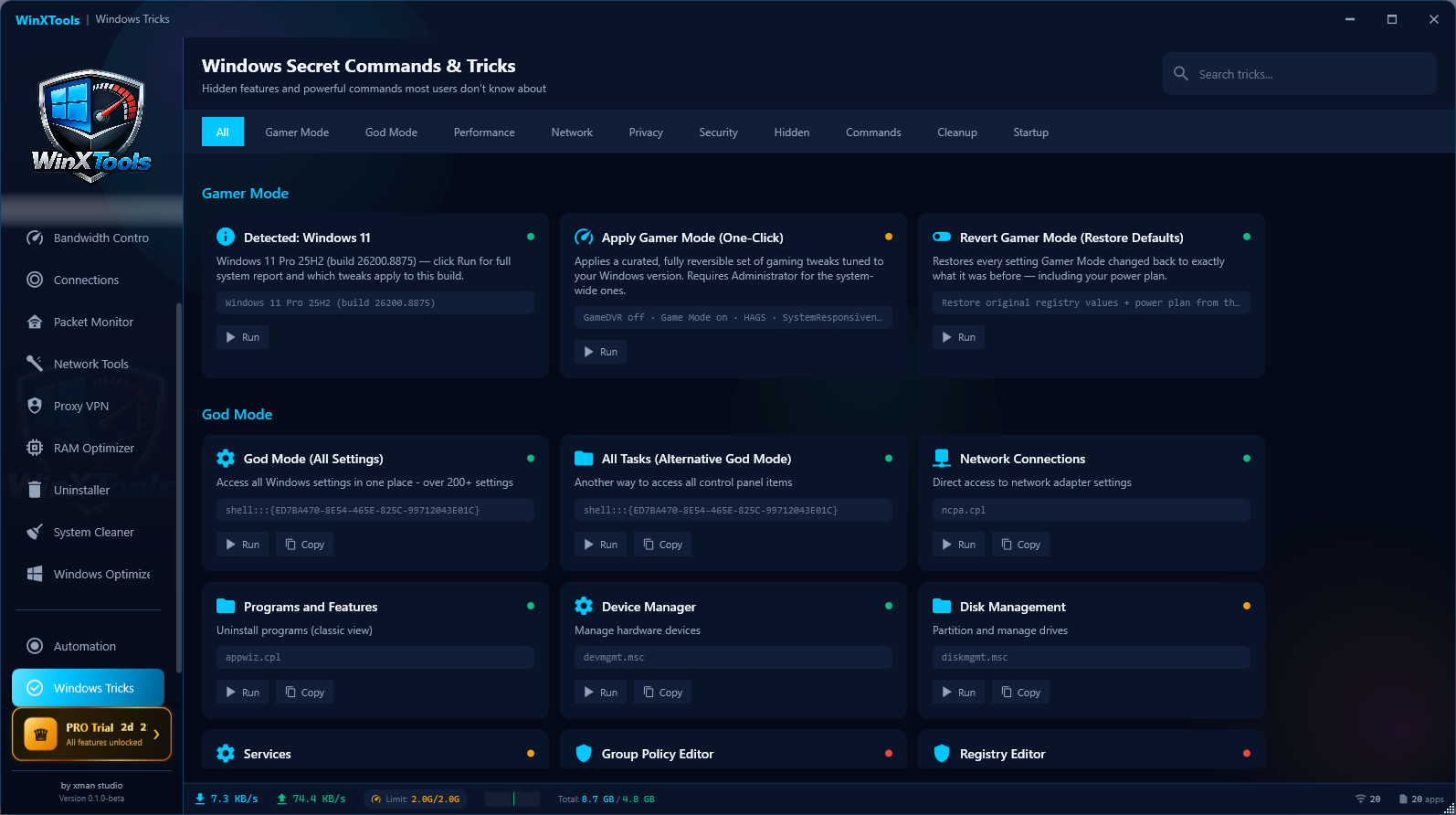Switch to the Network tab
Image resolution: width=1456 pixels, height=815 pixels.
coord(572,132)
